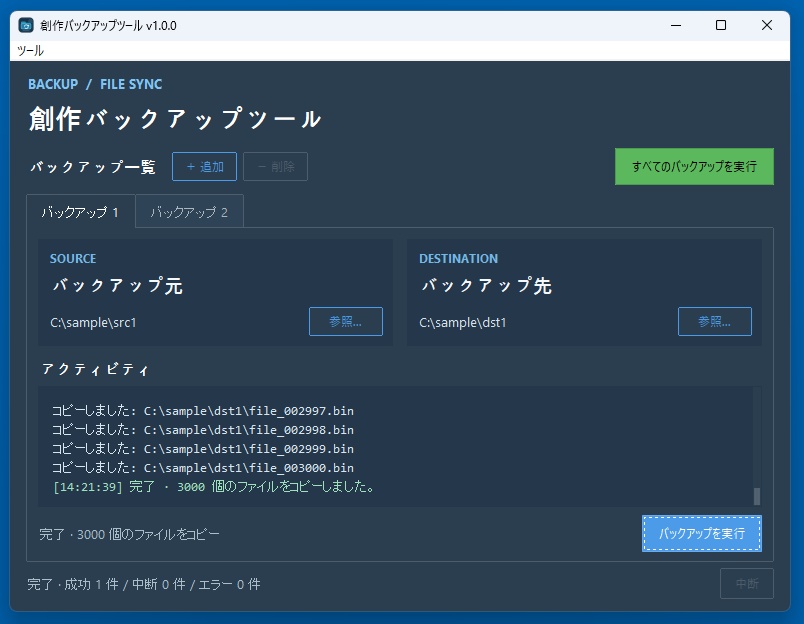Click the SOURCE label
The image size is (804, 624).
tap(73, 258)
